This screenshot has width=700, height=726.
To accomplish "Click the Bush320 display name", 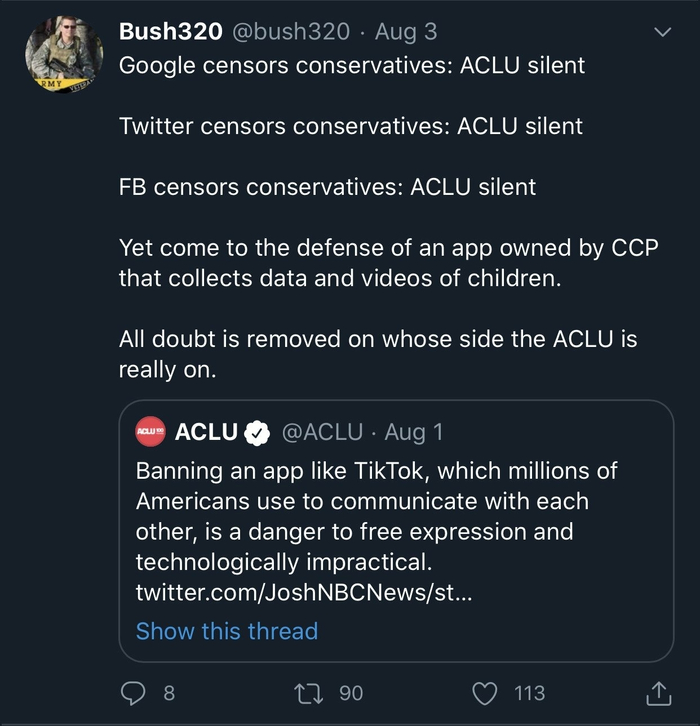I will (x=169, y=32).
